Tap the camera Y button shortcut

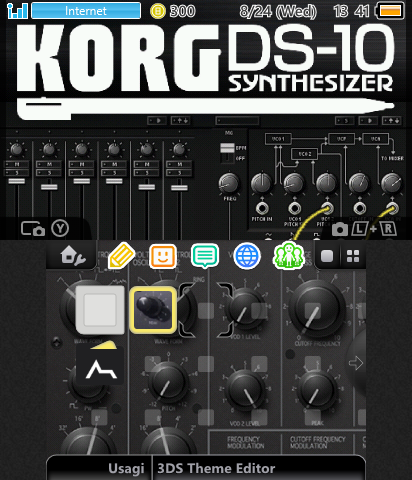(45, 228)
